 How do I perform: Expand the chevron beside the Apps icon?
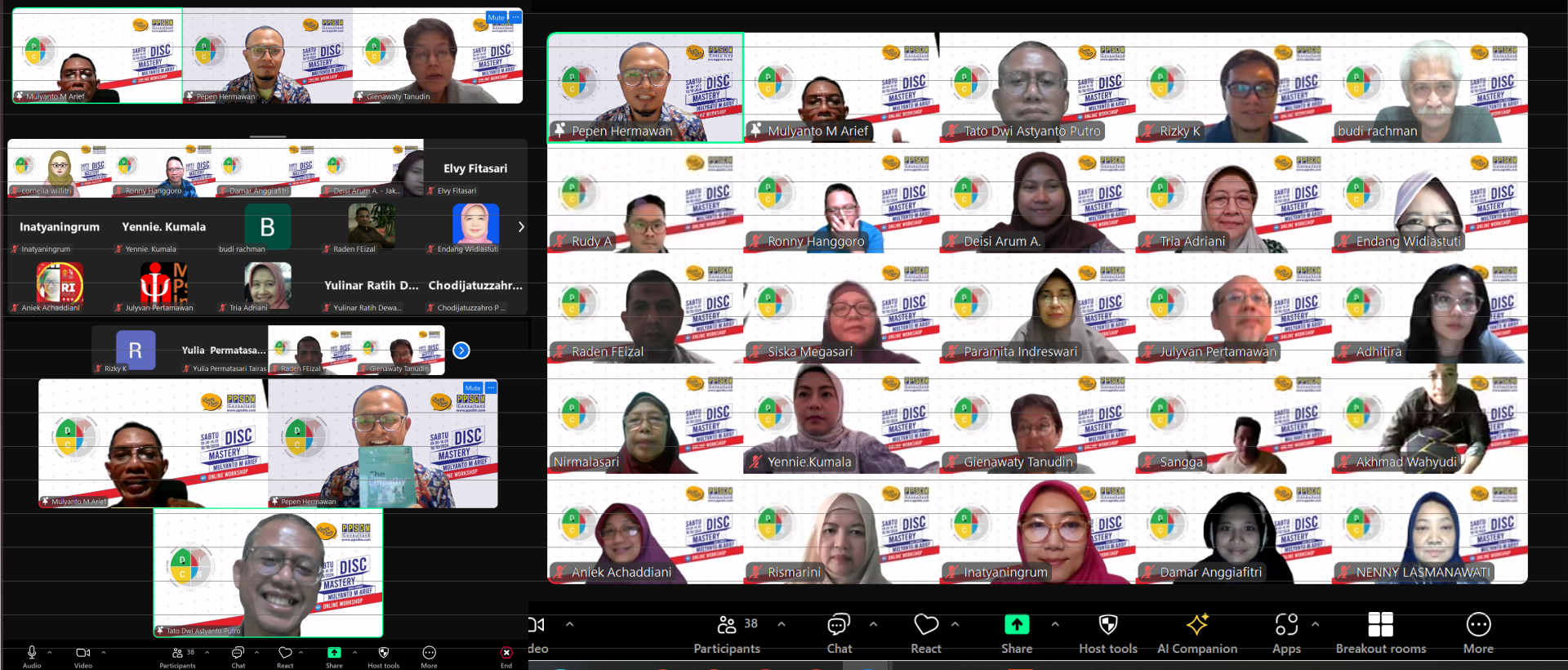click(x=1315, y=624)
